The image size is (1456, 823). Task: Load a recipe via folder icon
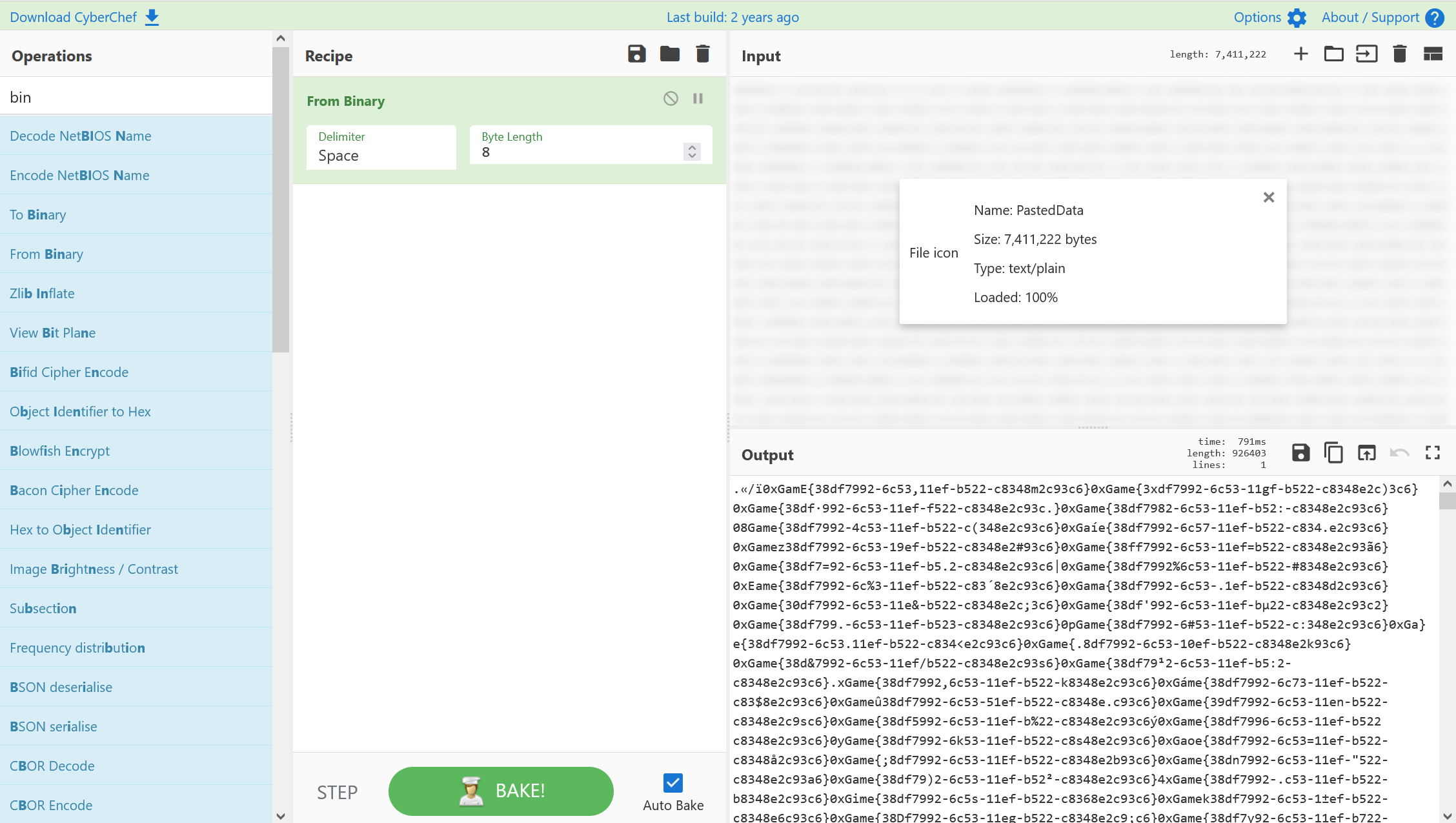[670, 54]
